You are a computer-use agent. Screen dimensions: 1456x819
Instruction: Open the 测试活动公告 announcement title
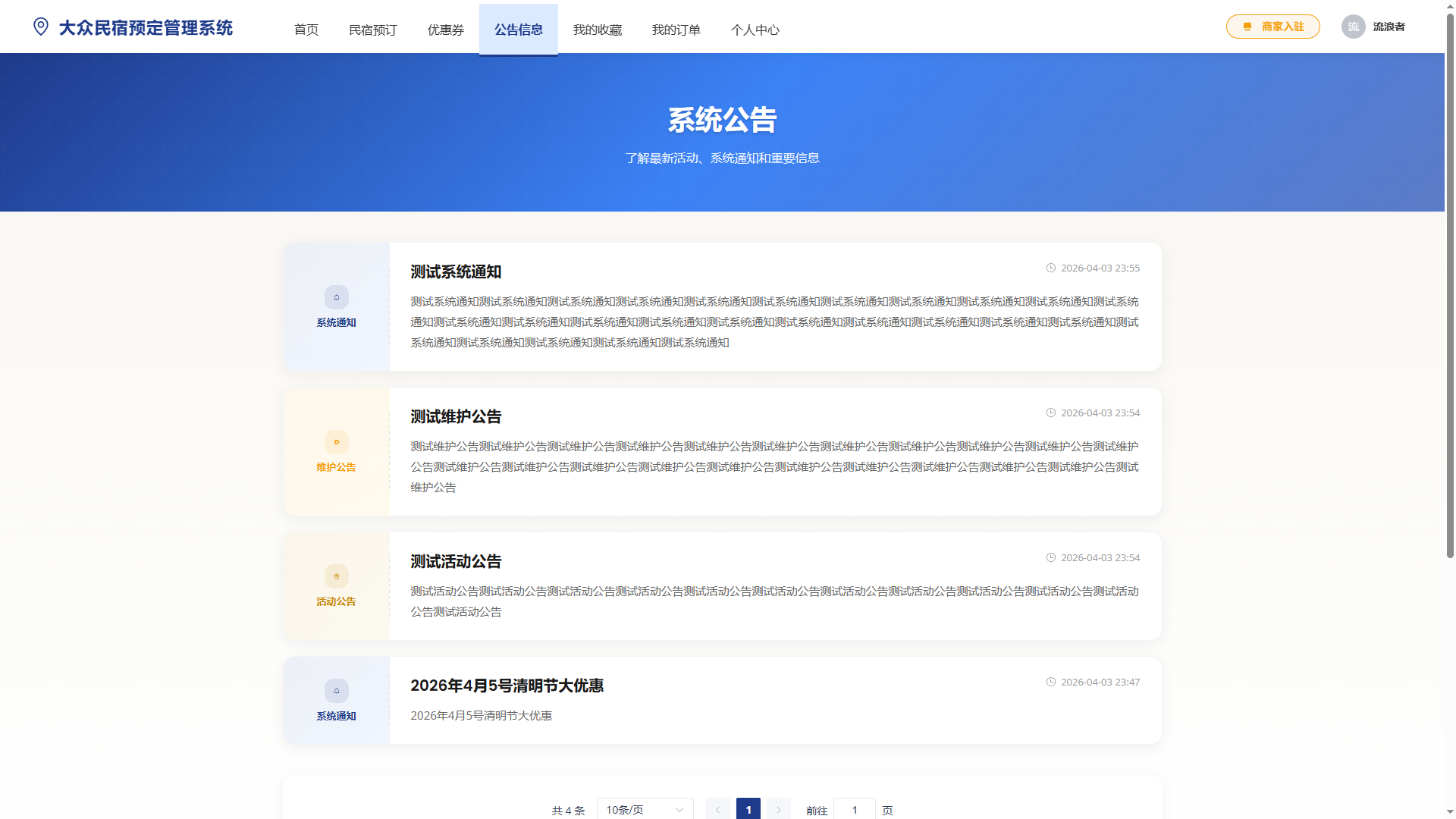[456, 561]
